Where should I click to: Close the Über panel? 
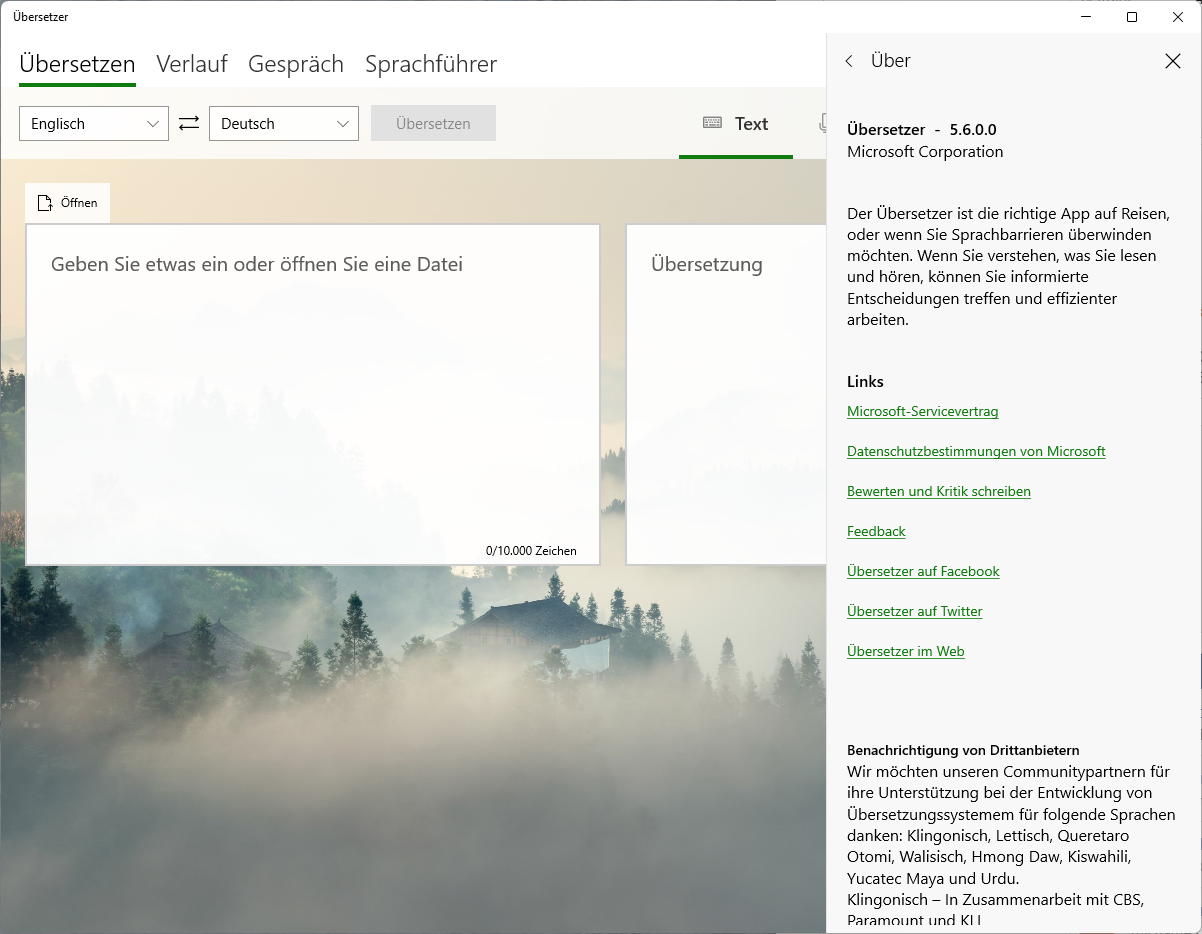(1173, 61)
